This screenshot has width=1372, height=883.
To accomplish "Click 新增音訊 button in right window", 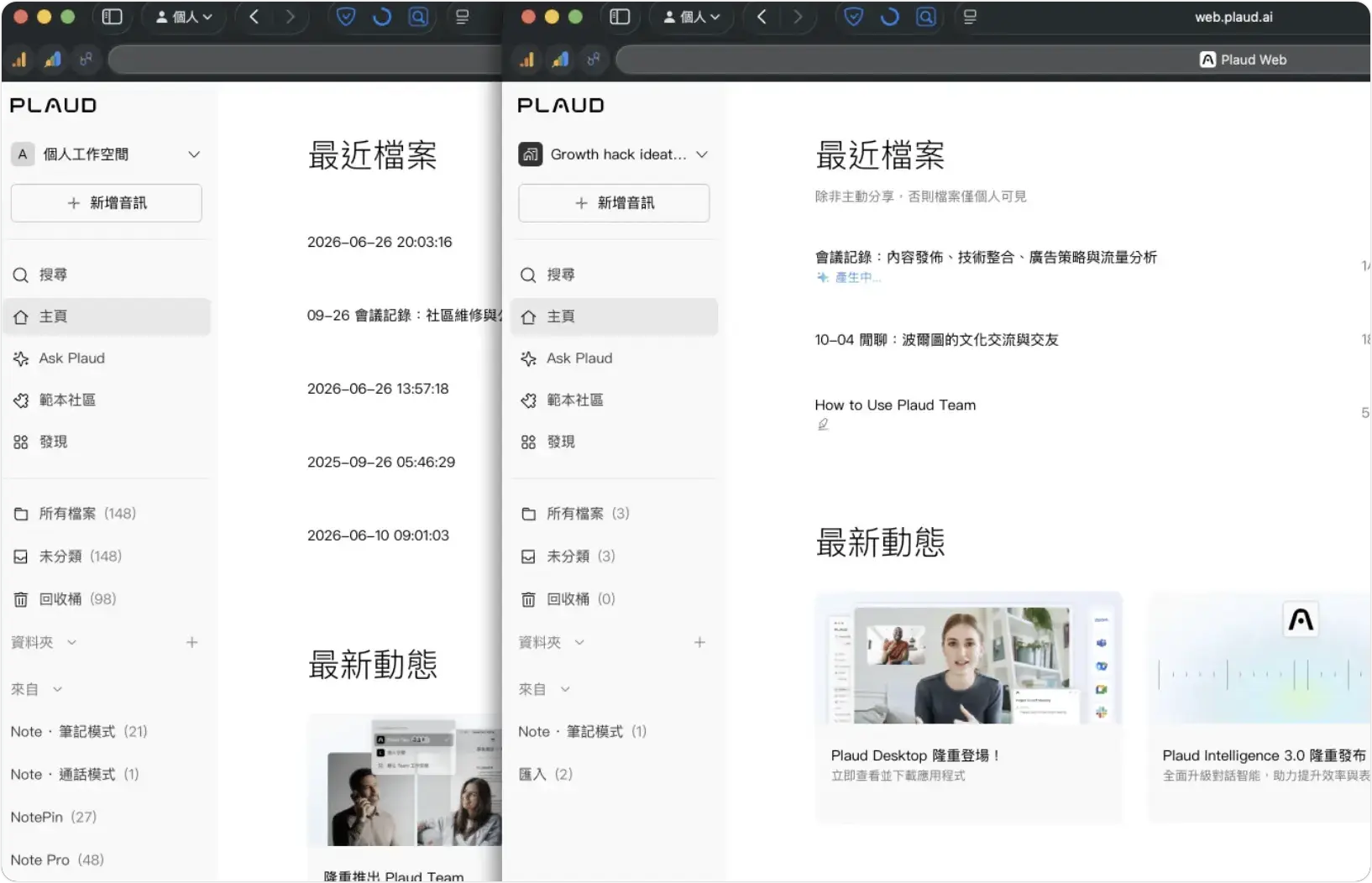I will tap(614, 203).
